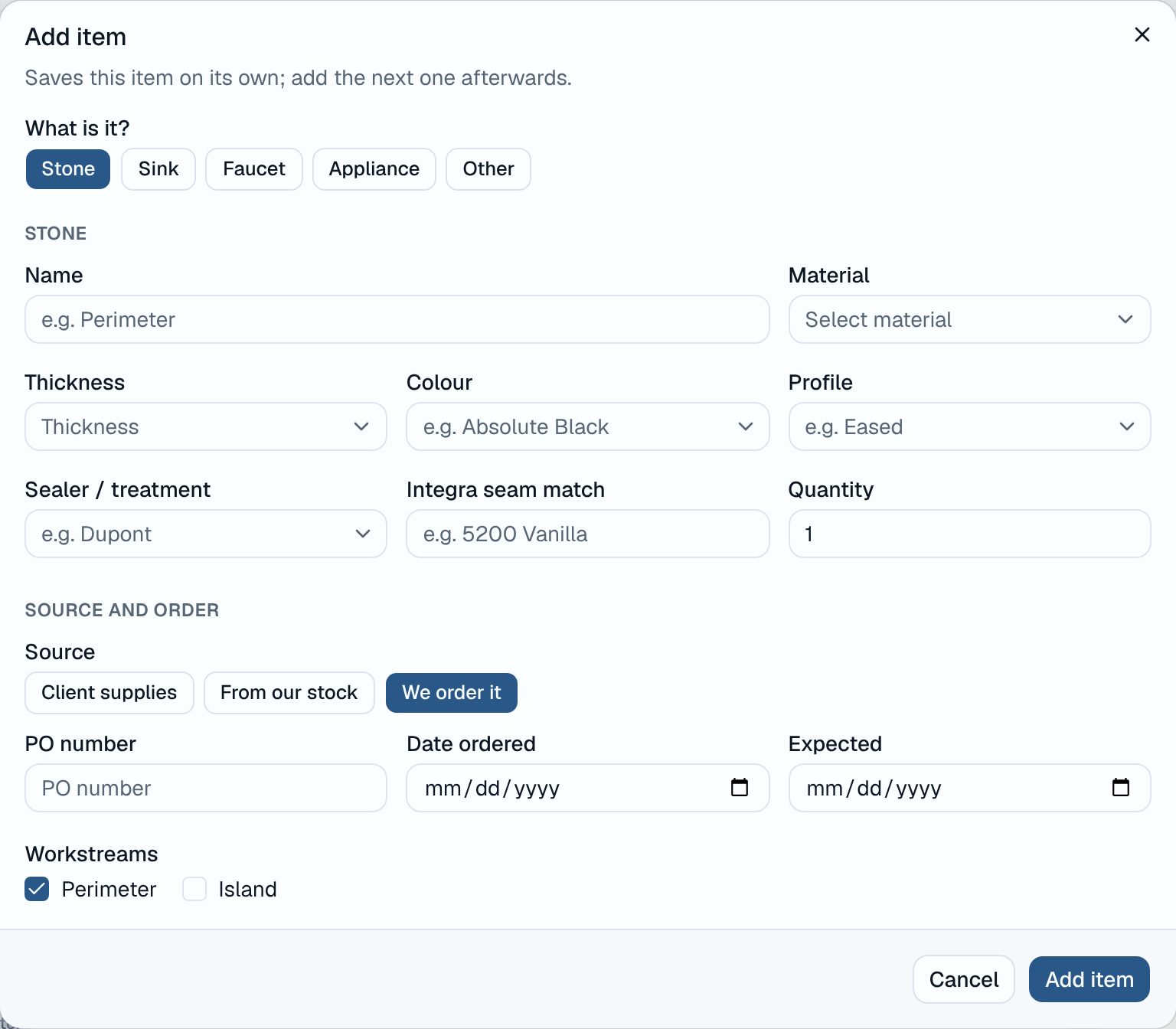The image size is (1176, 1029).
Task: Choose Appliance as item type
Action: click(x=374, y=169)
